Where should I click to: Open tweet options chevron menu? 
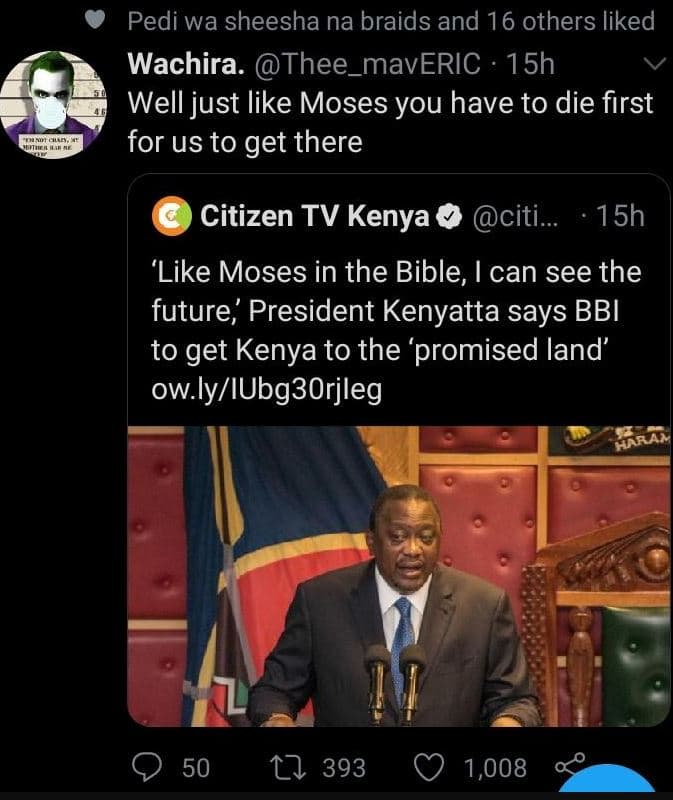pyautogui.click(x=655, y=64)
